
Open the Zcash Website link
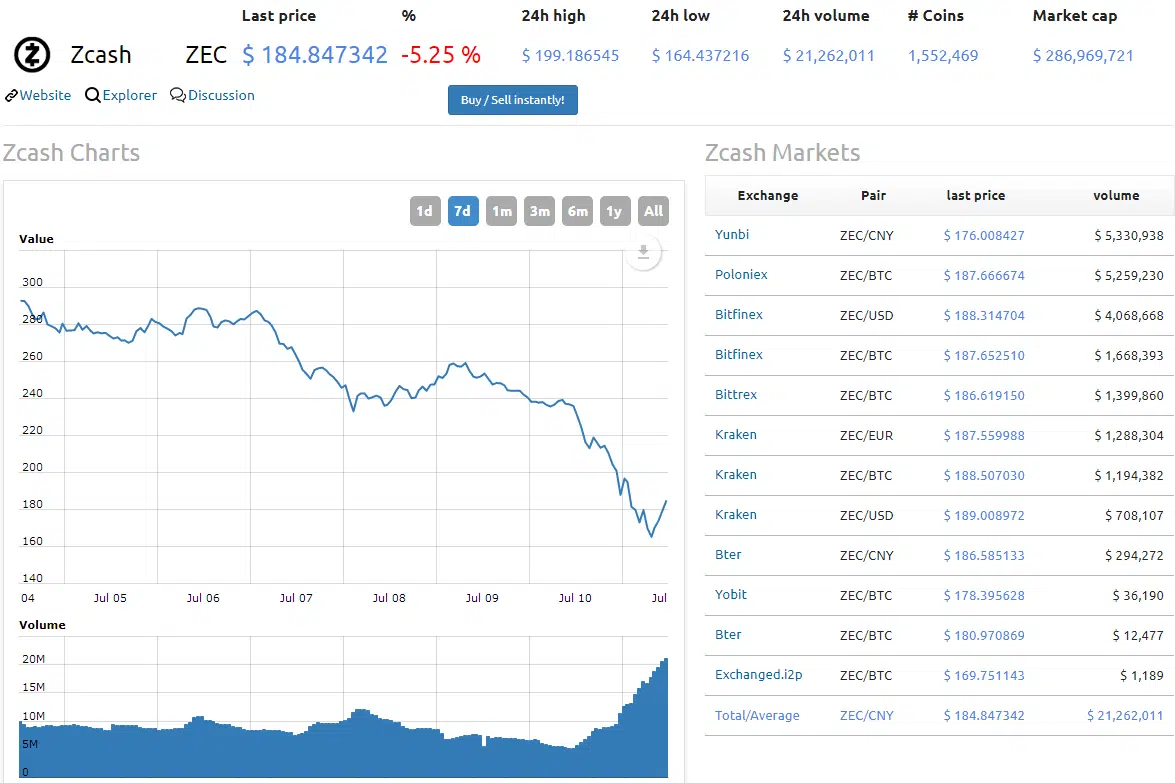45,95
